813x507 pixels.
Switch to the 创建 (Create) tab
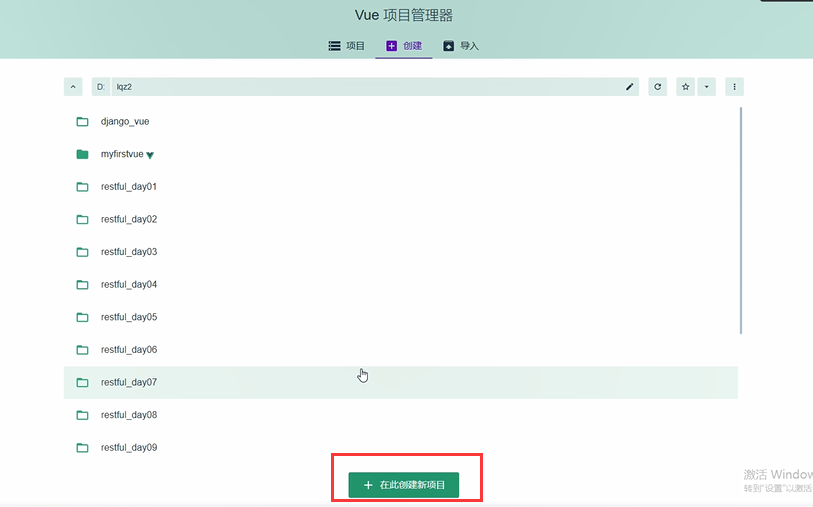404,46
